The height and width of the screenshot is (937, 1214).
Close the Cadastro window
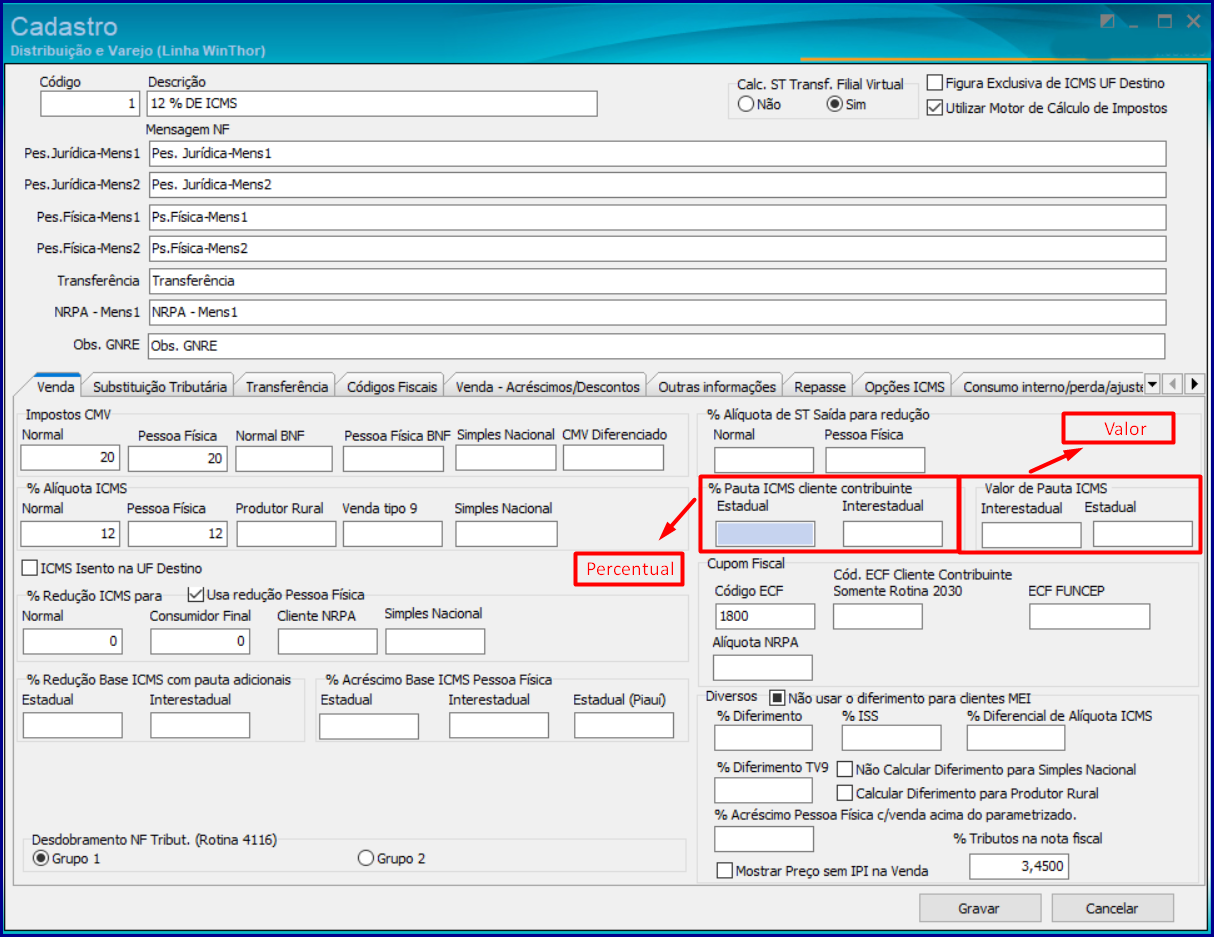tap(1193, 21)
